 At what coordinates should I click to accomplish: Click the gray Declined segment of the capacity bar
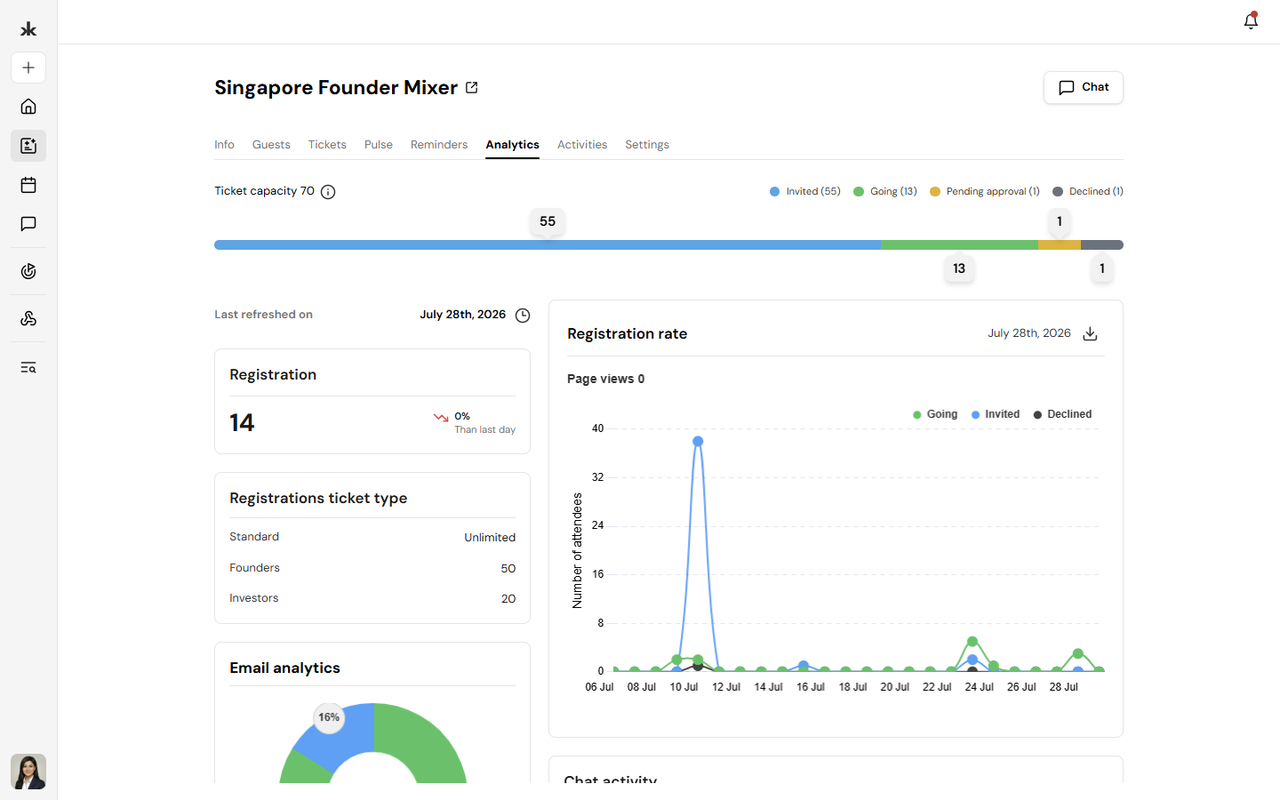[x=1102, y=245]
